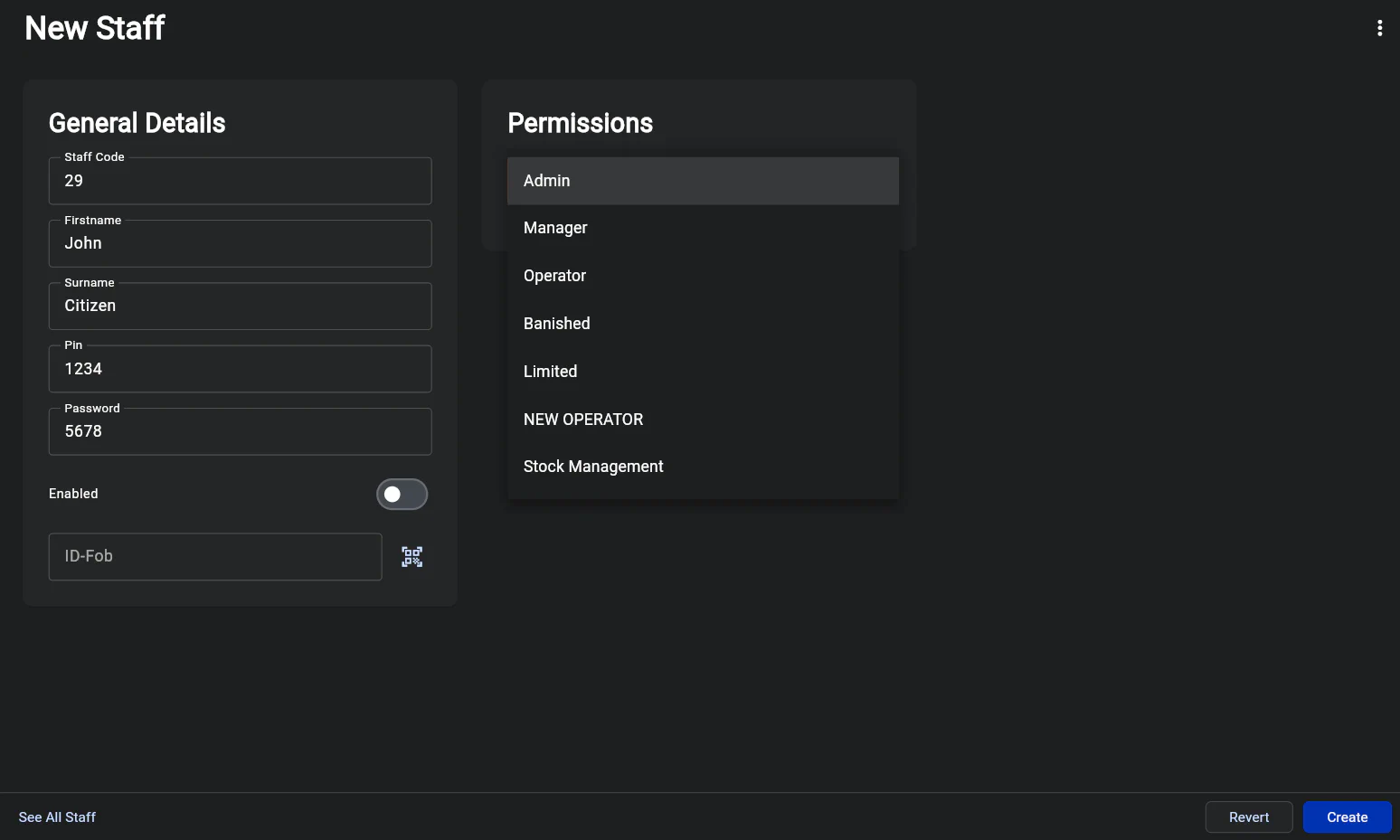Pick Operator in the permissions dropdown
The width and height of the screenshot is (1400, 840).
(702, 276)
